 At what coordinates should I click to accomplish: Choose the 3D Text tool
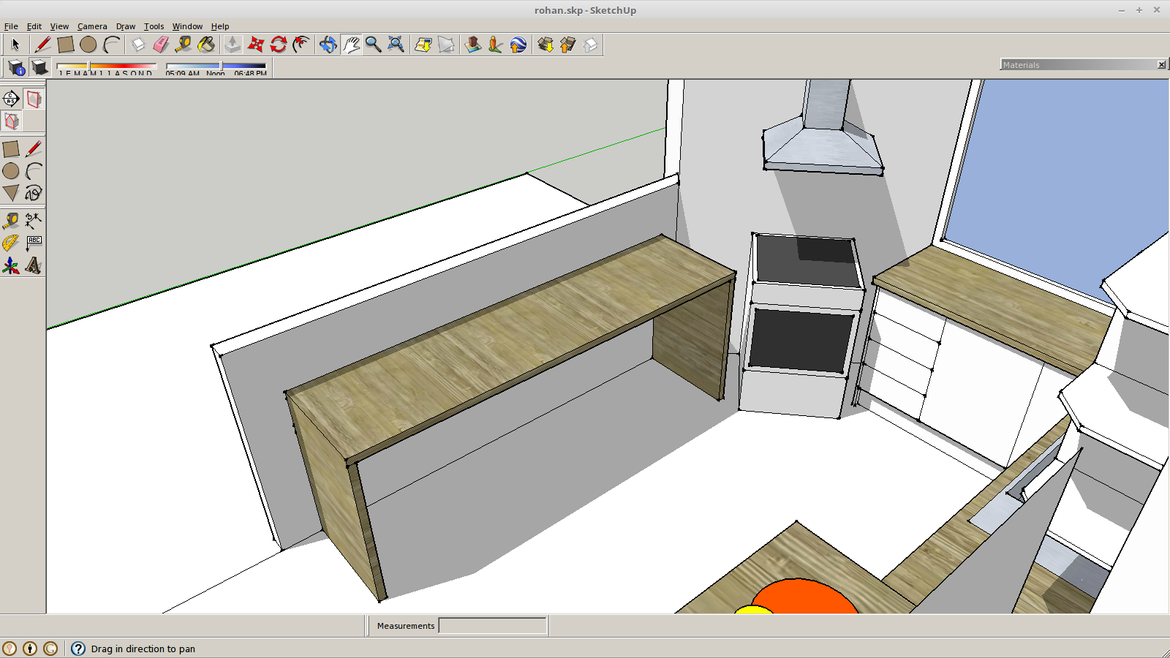click(34, 266)
